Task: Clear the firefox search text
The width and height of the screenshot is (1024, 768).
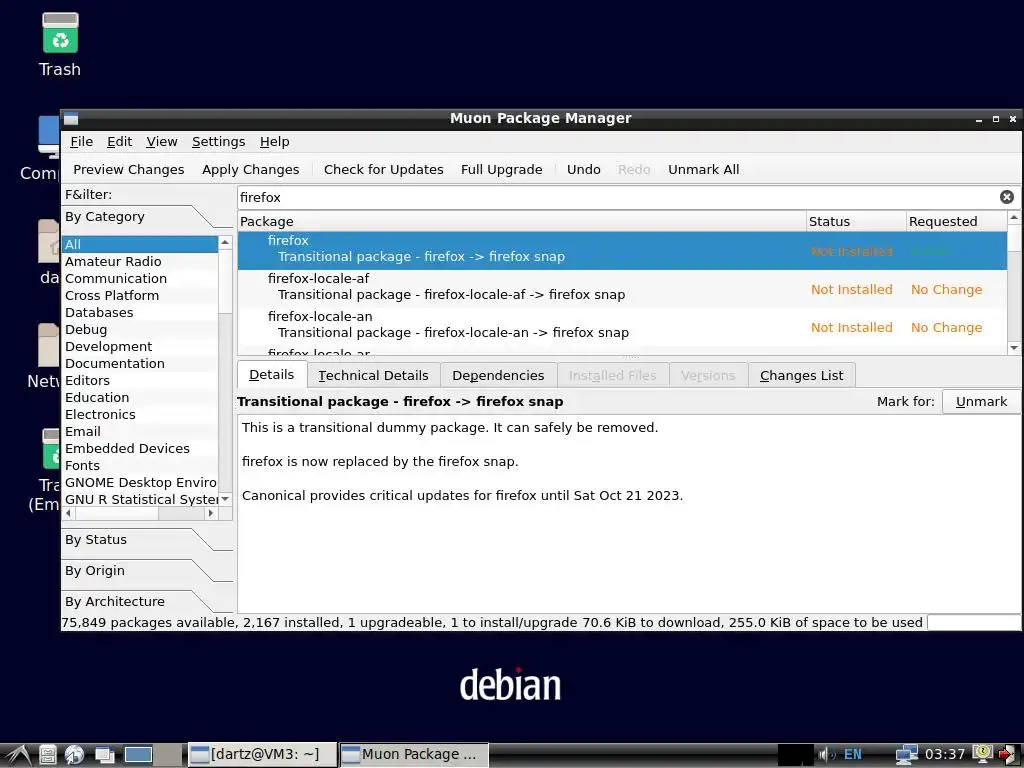Action: 1006,197
